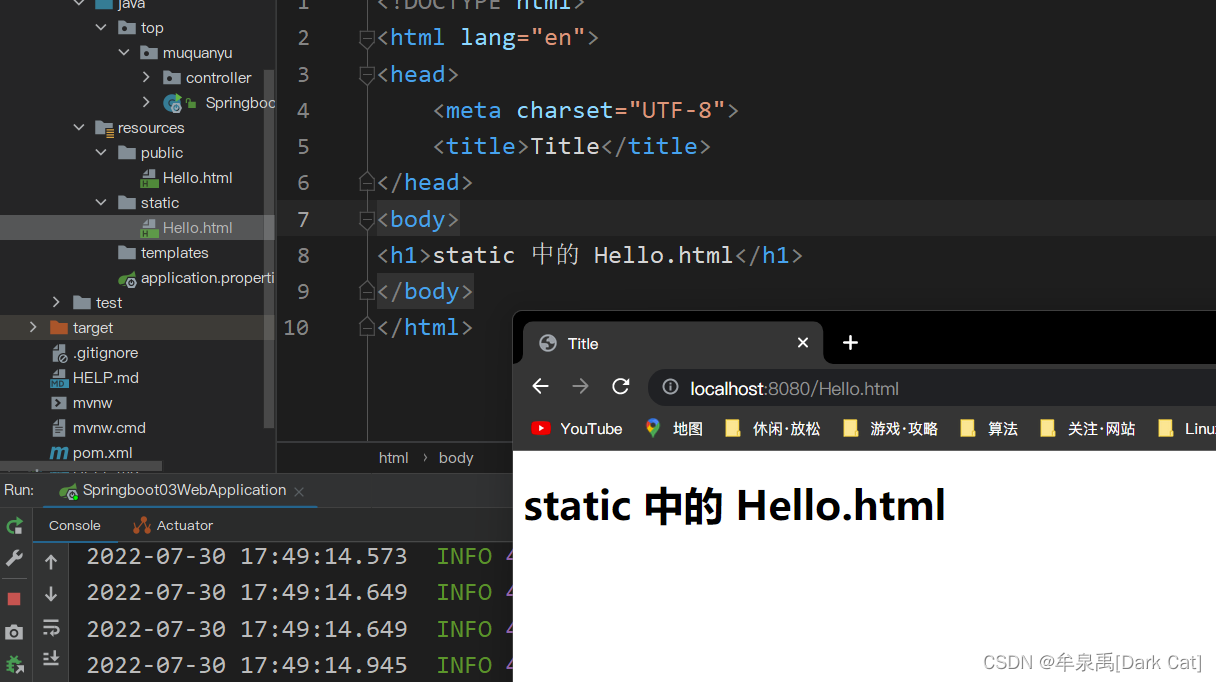Open a new browser tab
Screen dimensions: 1216x682
tap(850, 343)
